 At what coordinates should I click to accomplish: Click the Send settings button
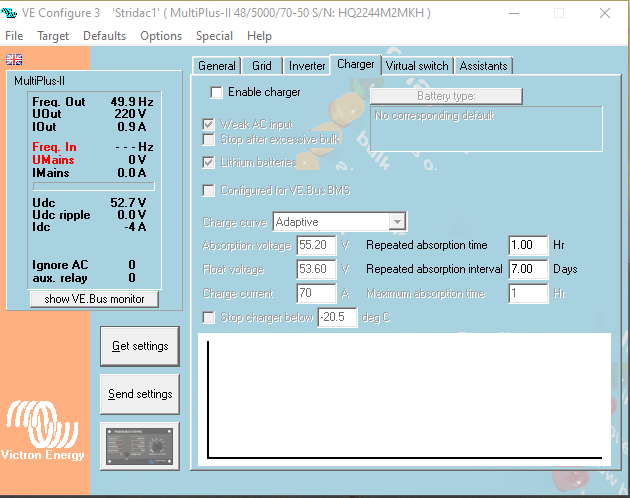coord(140,394)
